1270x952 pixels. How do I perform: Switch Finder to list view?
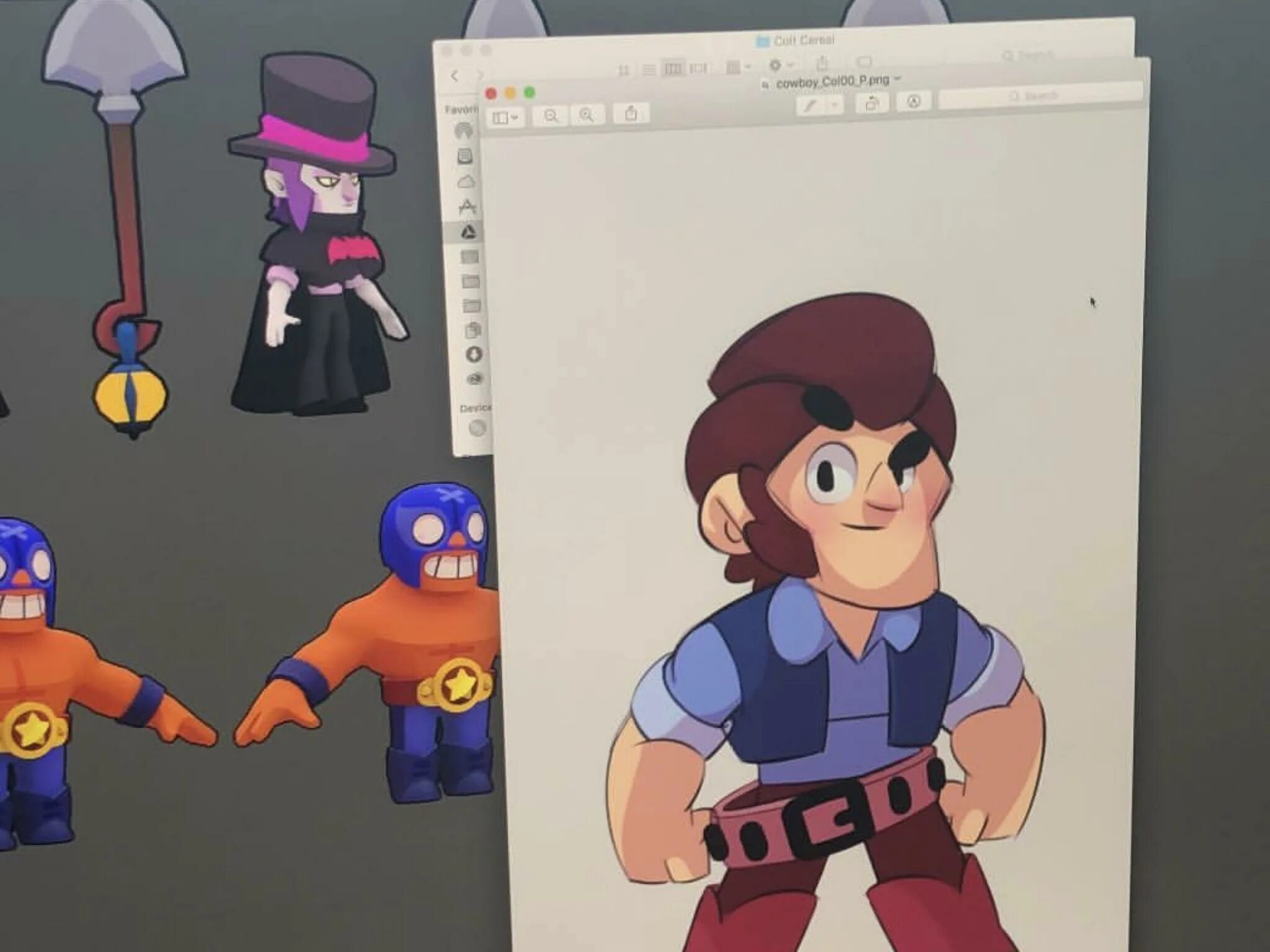(x=649, y=69)
